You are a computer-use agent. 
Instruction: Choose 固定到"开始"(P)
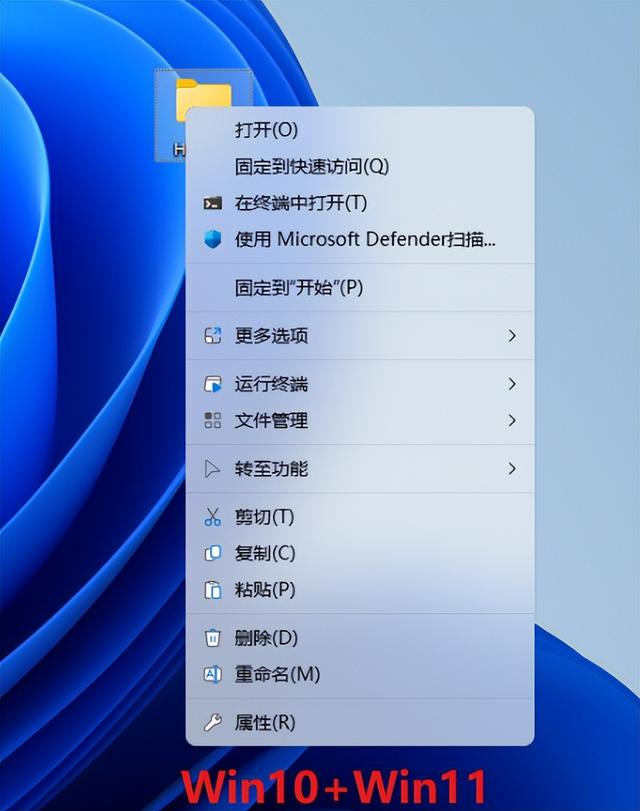(x=360, y=288)
